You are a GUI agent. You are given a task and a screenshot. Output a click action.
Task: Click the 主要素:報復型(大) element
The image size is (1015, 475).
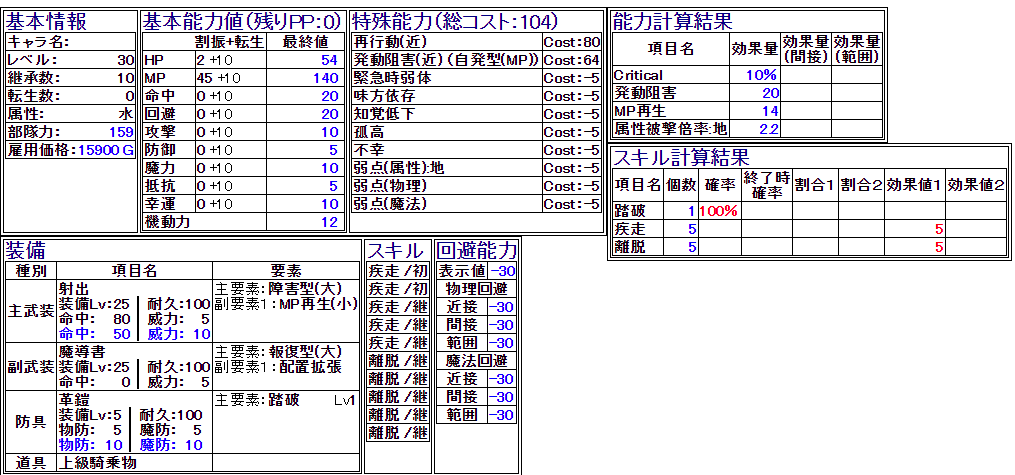point(278,351)
